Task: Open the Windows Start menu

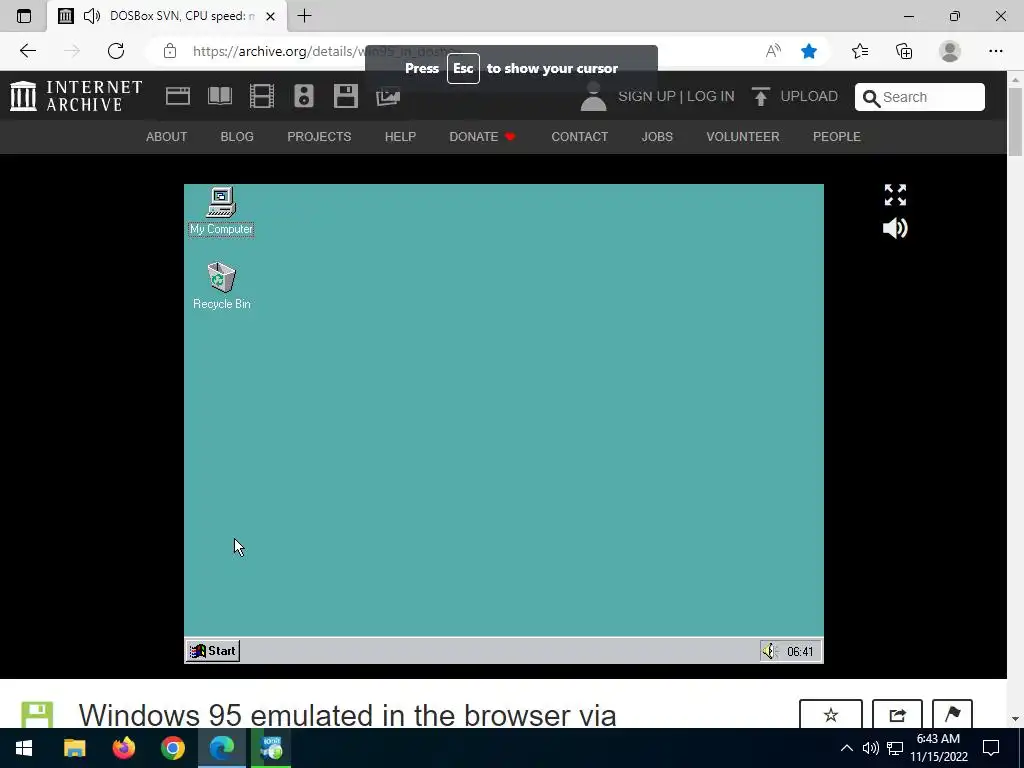Action: tap(24, 748)
